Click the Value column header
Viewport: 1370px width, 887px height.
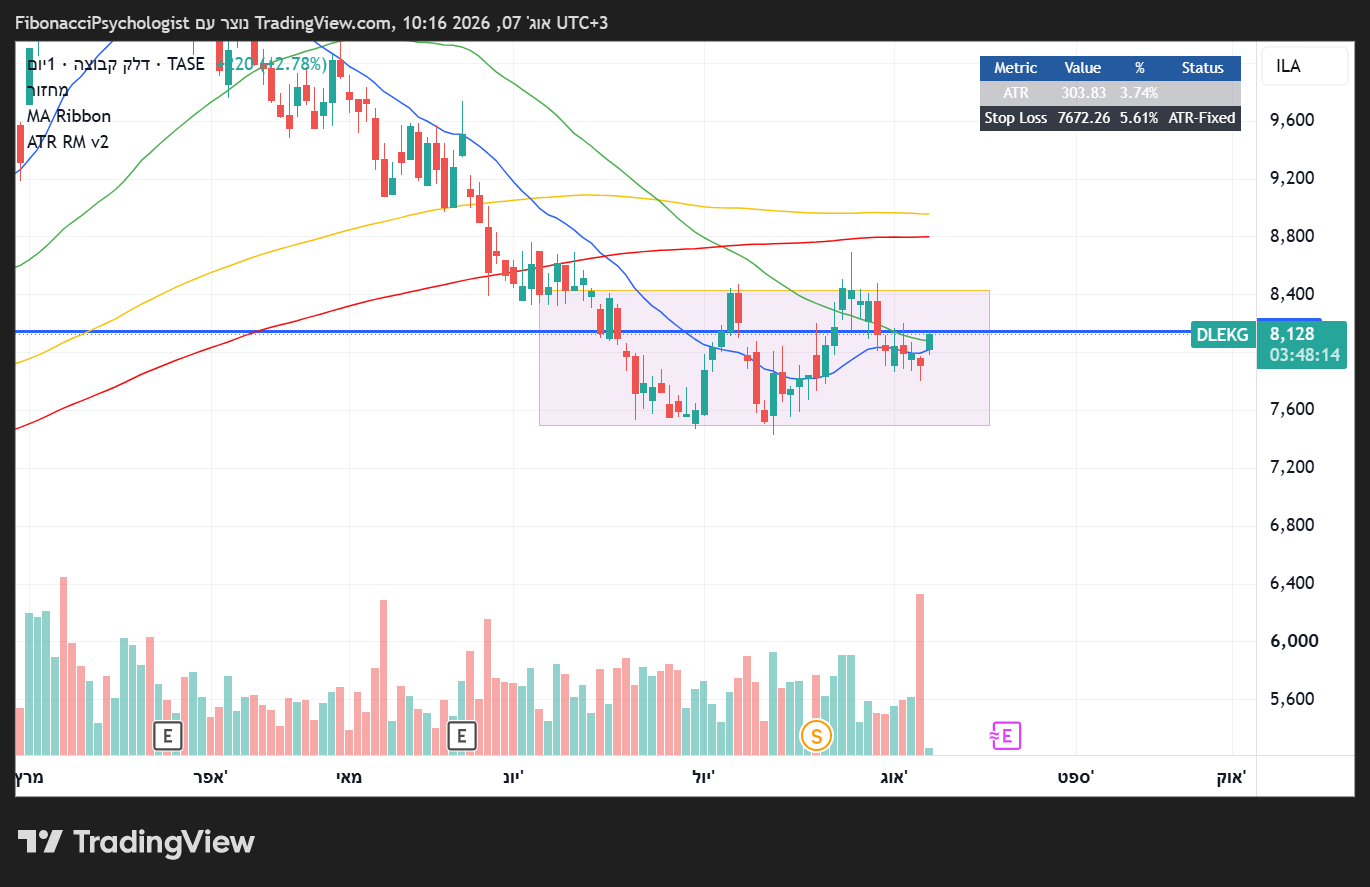(1082, 68)
